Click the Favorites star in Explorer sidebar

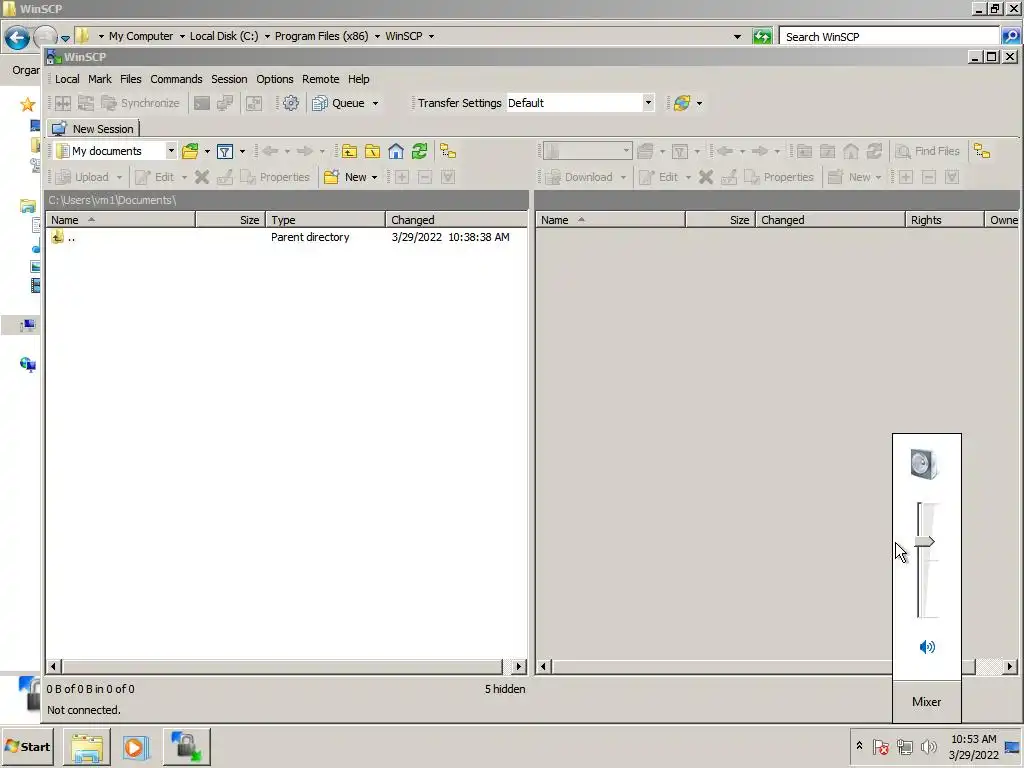click(27, 104)
